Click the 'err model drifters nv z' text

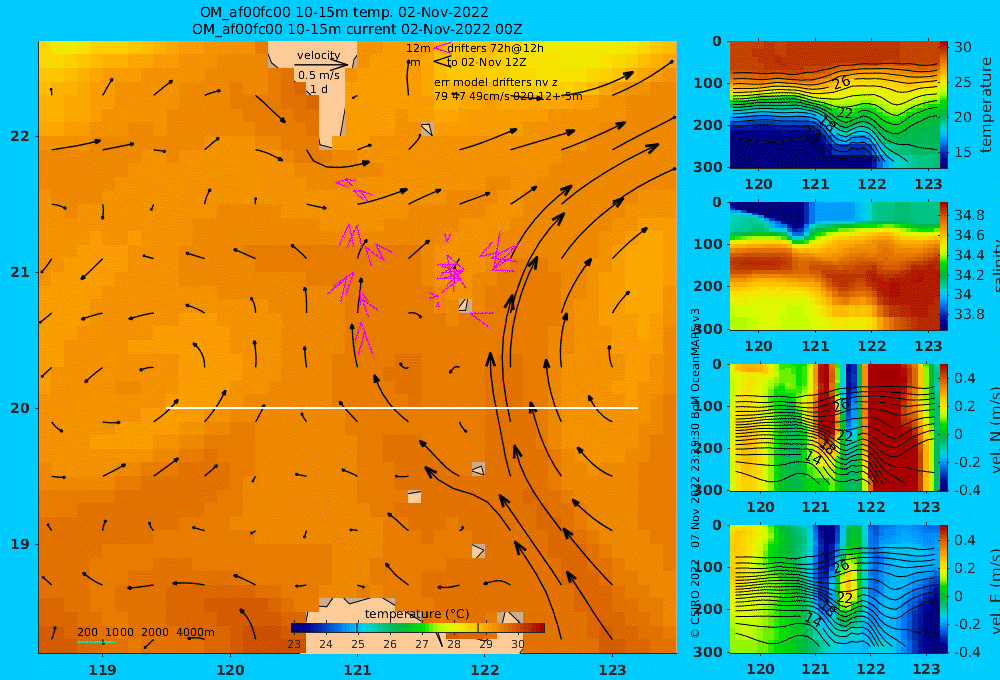pos(496,82)
